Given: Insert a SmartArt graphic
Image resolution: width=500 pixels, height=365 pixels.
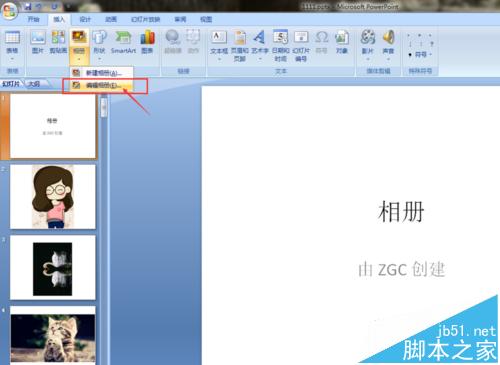Looking at the screenshot, I should (x=123, y=43).
